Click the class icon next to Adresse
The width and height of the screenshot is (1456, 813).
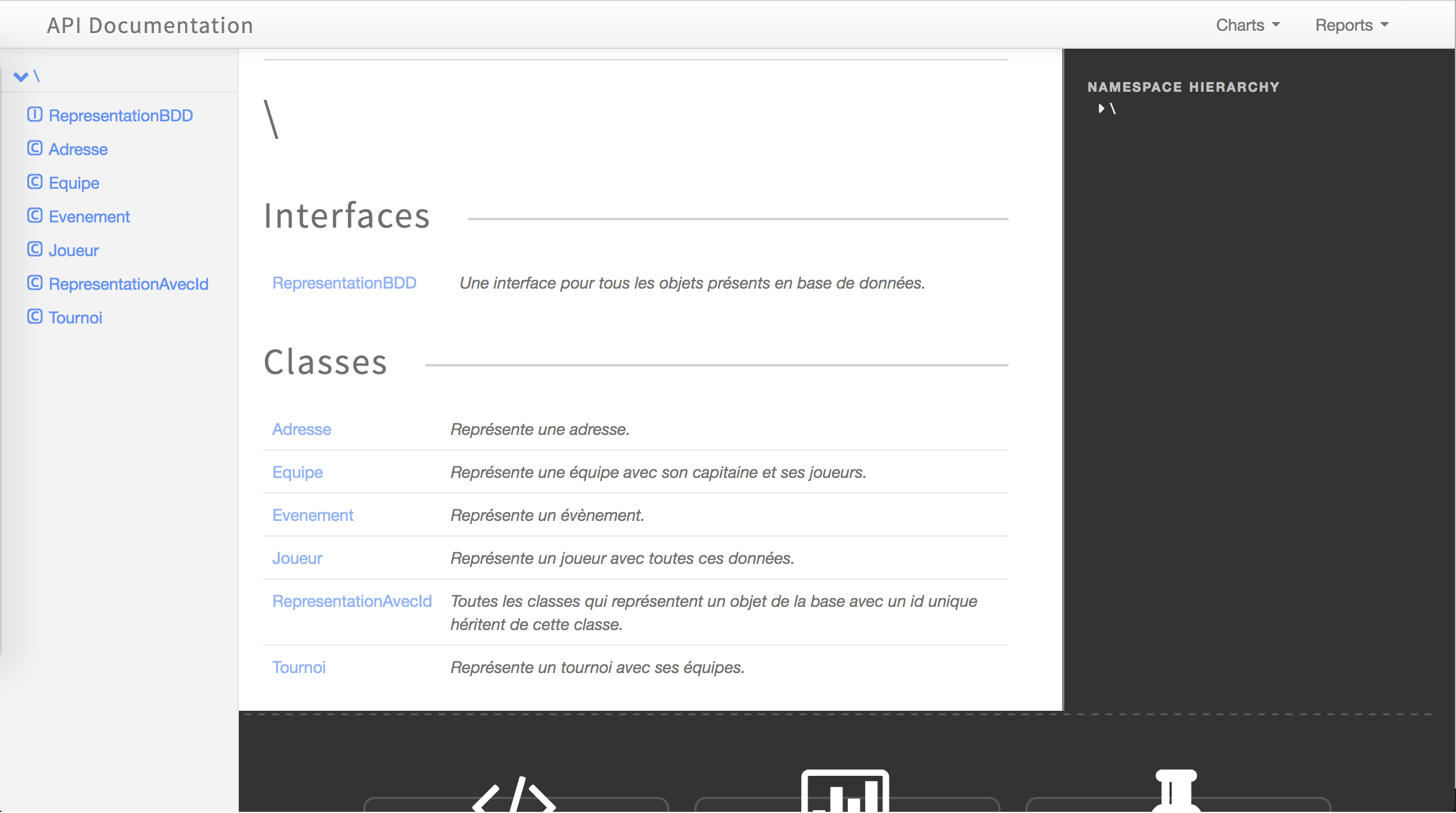click(x=35, y=148)
